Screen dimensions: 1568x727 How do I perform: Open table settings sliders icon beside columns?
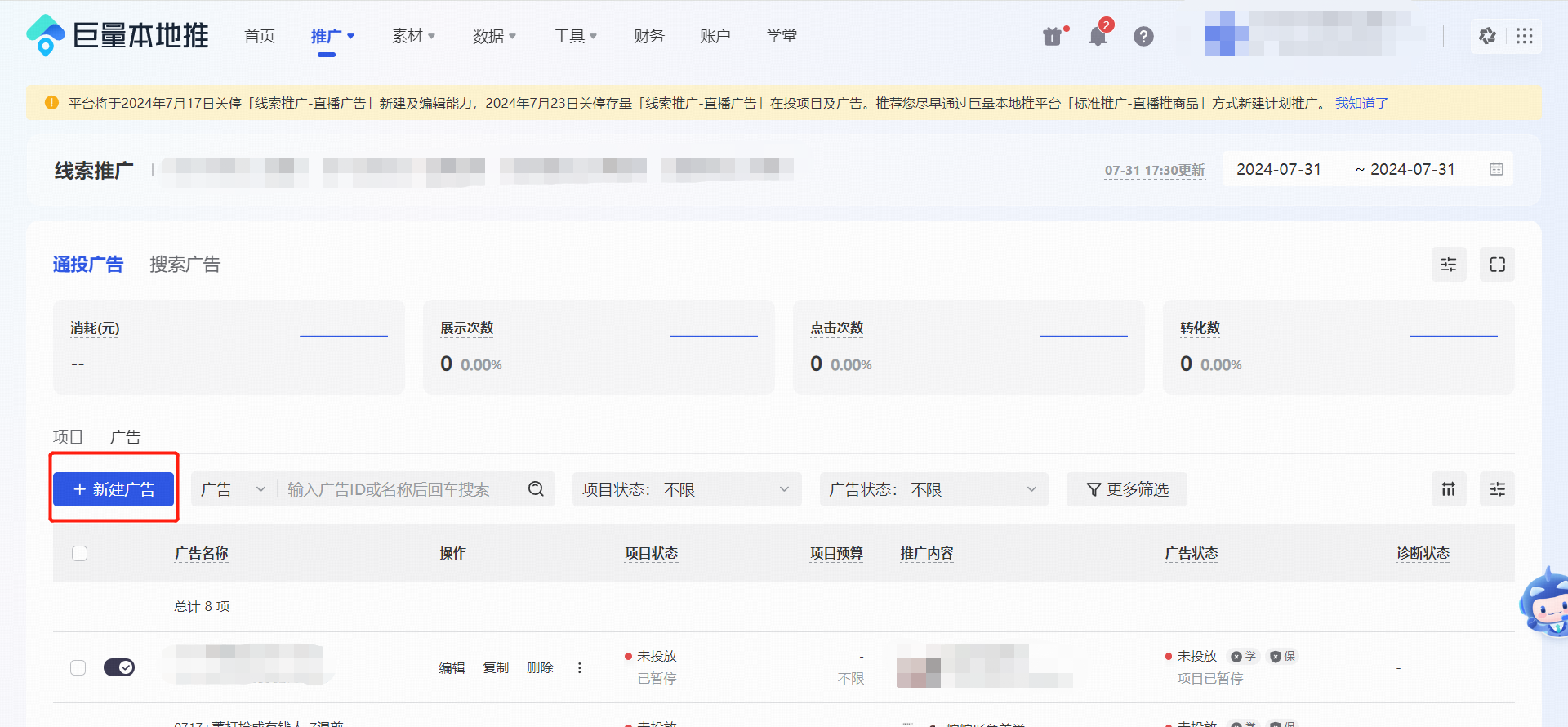pos(1497,489)
